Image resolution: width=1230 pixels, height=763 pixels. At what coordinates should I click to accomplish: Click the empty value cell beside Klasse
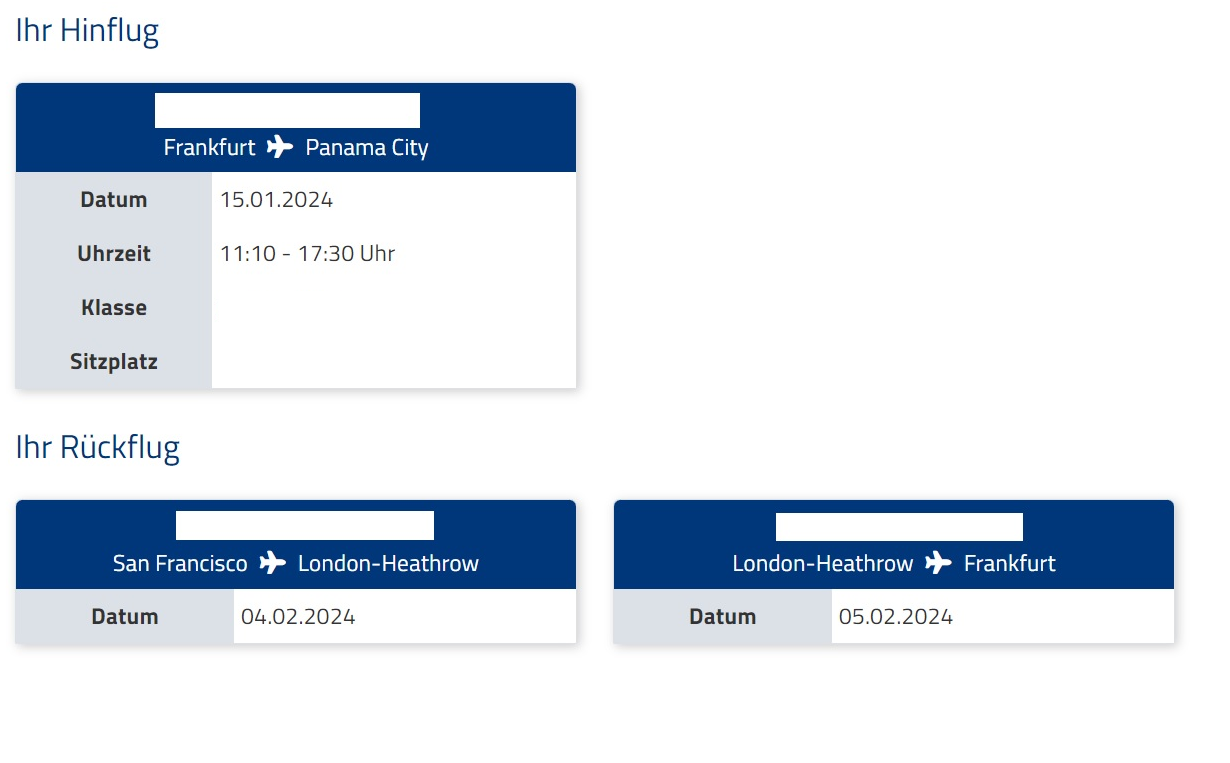(394, 308)
